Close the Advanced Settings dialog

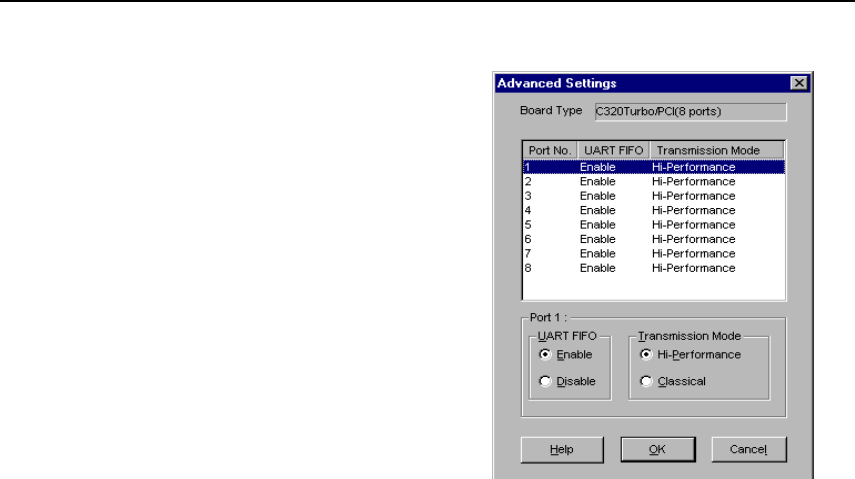coord(798,83)
